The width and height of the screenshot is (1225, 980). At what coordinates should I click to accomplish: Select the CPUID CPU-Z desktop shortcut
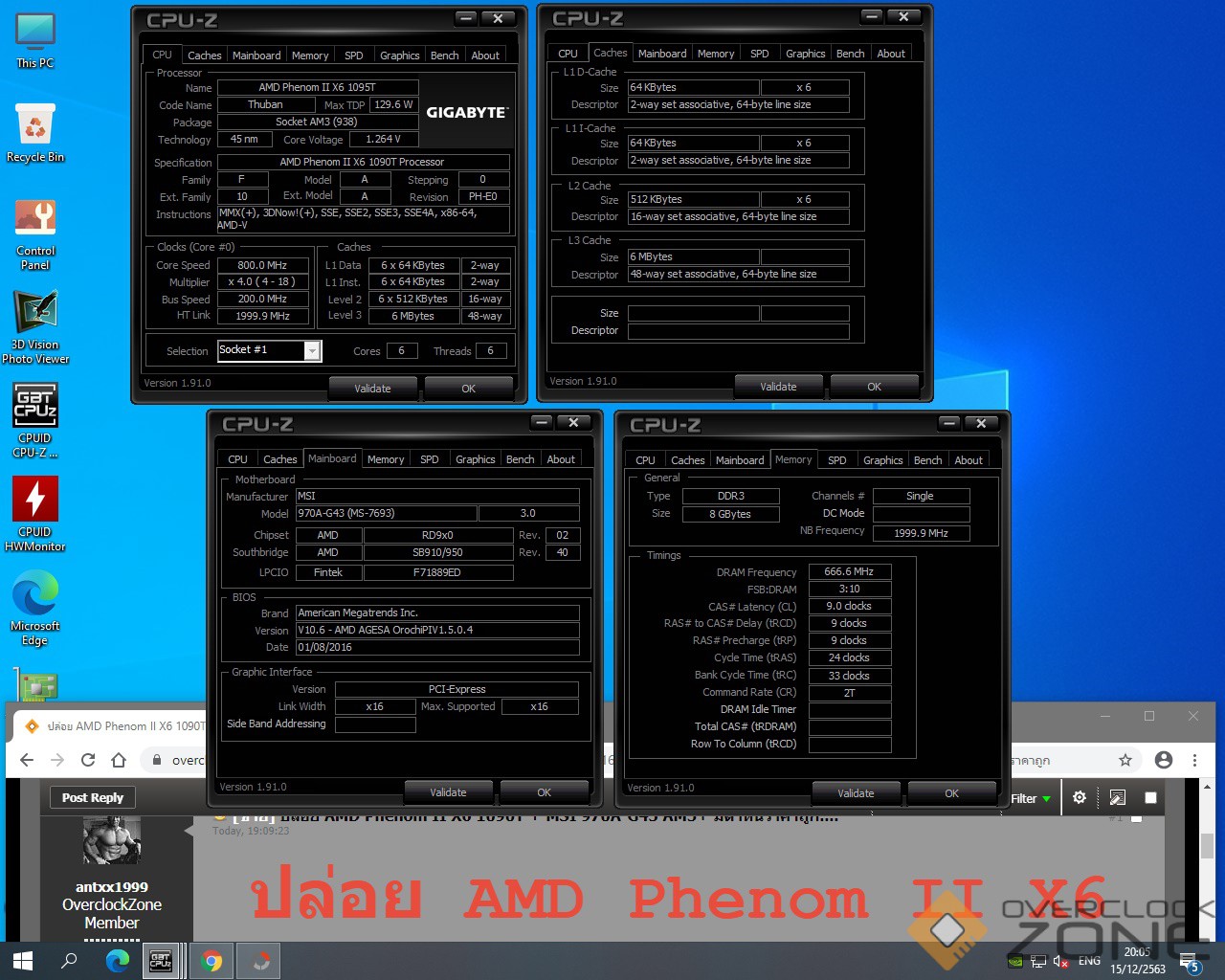click(35, 421)
